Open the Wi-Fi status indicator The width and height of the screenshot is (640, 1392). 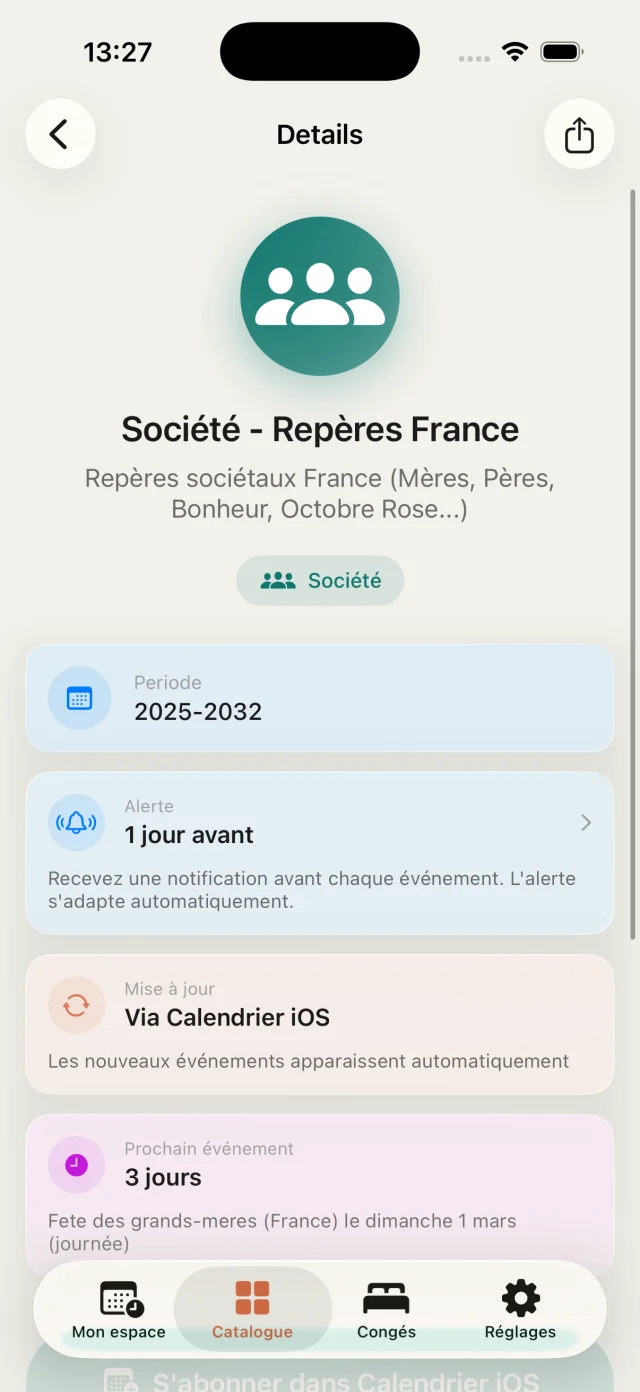pos(516,51)
